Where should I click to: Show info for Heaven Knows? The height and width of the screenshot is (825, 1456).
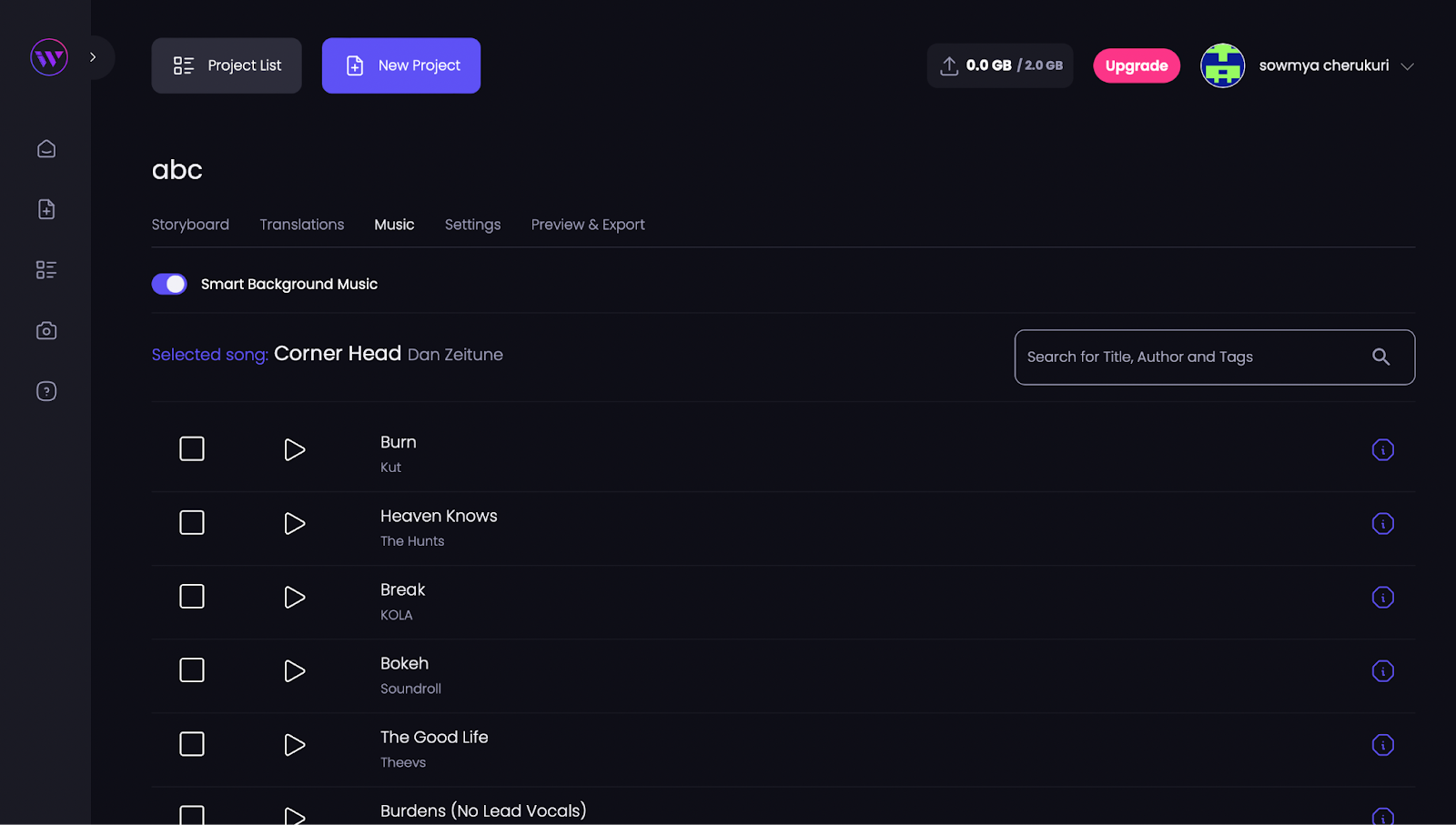click(x=1382, y=523)
